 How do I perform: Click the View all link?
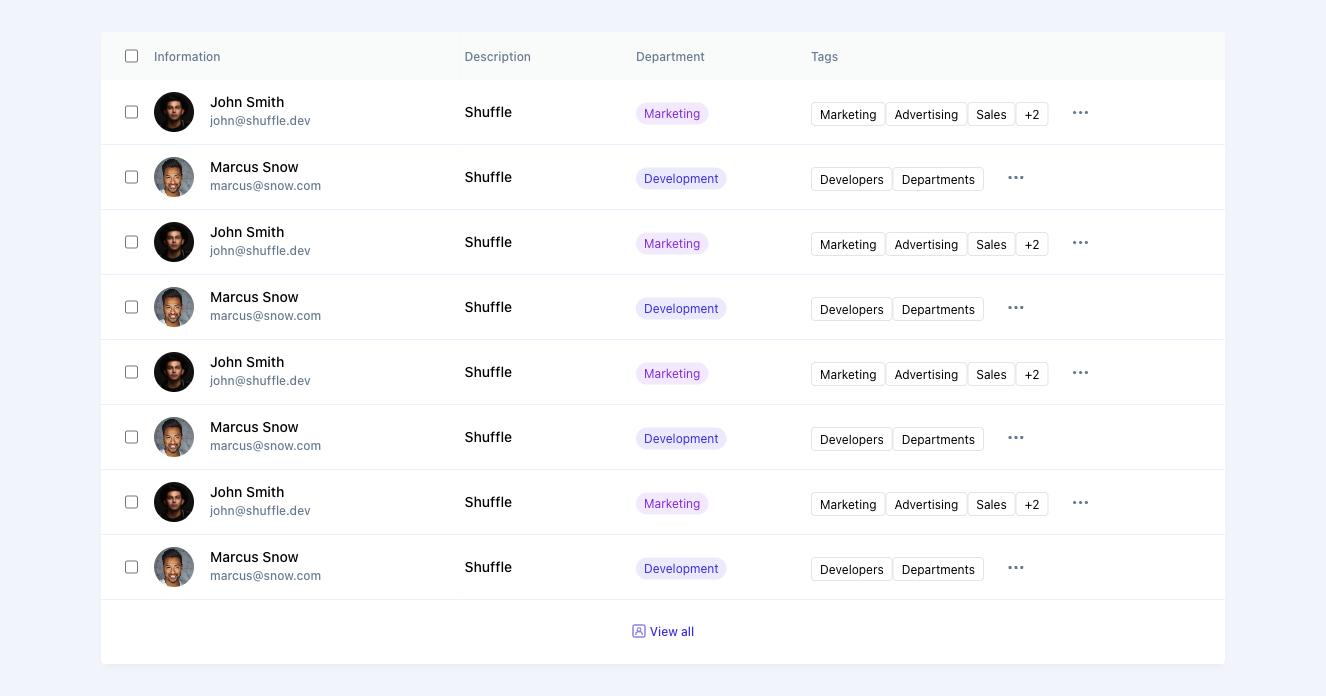(672, 632)
